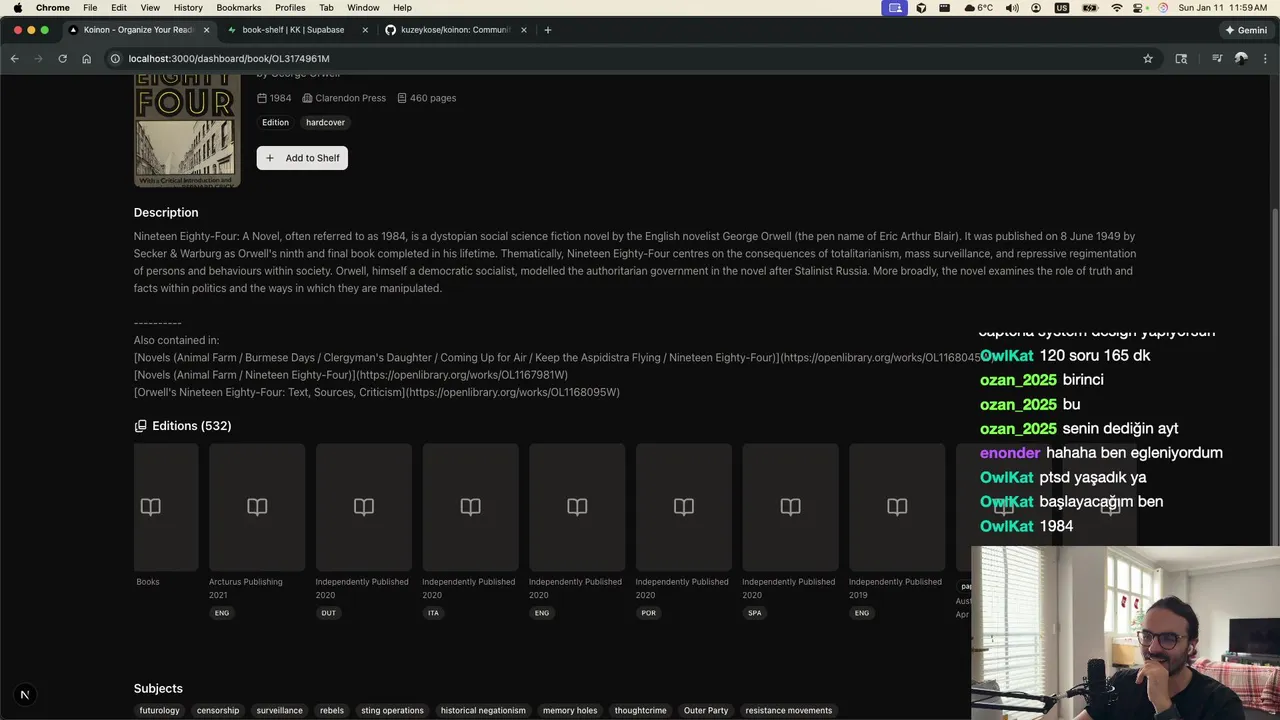Click the battery status icon

(1089, 8)
